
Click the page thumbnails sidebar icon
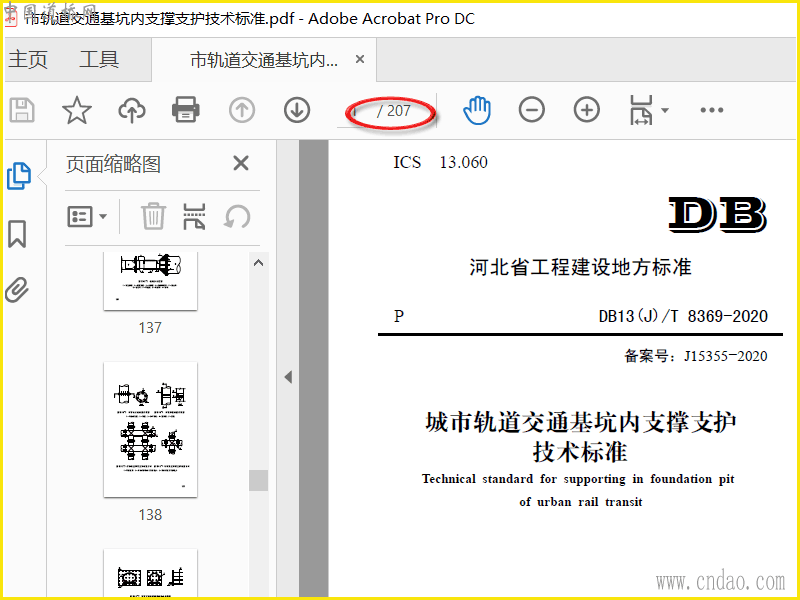pos(19,177)
